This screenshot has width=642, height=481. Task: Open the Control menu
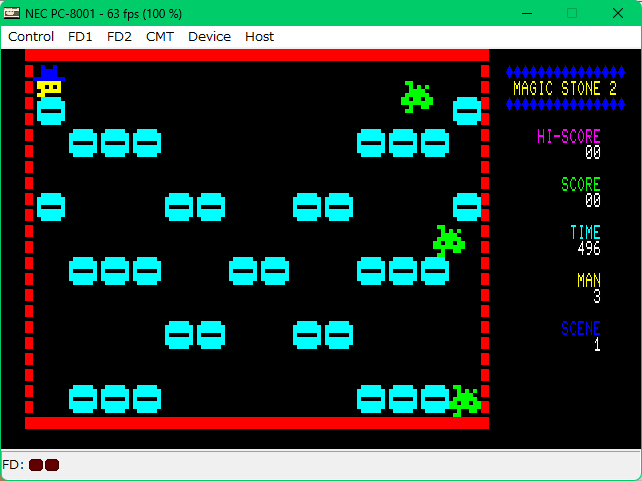click(x=31, y=37)
